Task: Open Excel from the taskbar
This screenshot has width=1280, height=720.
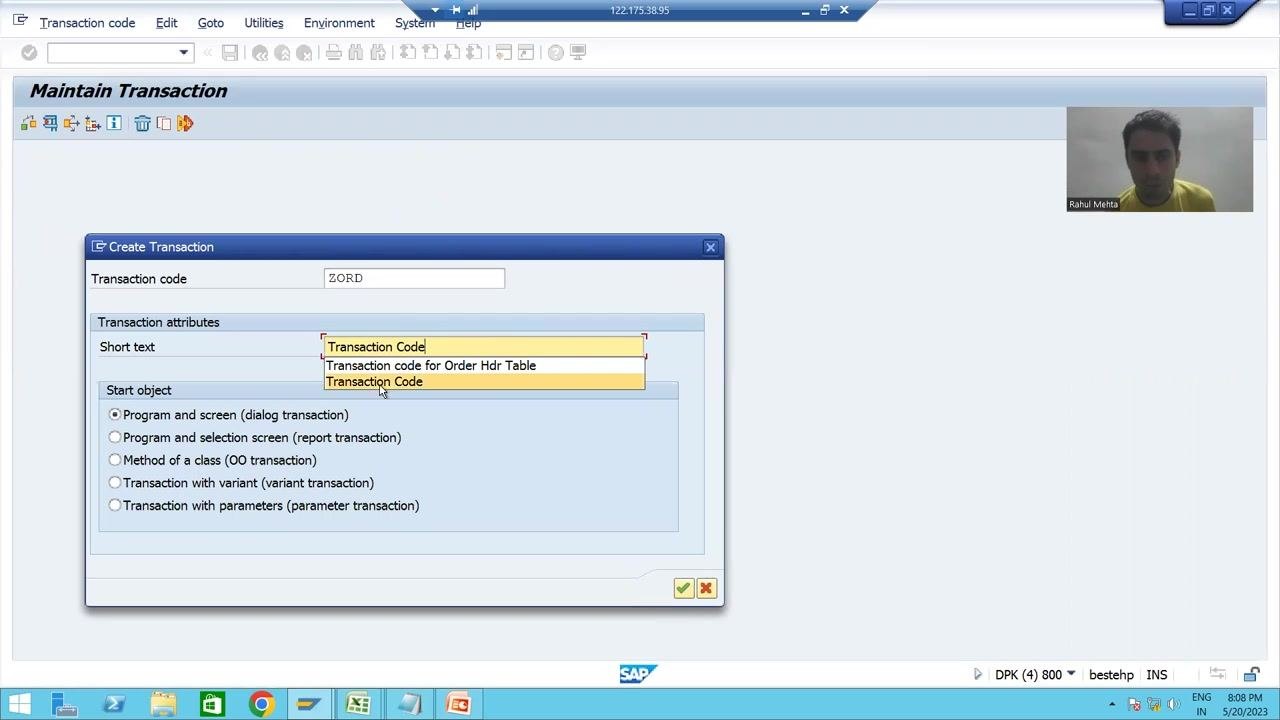Action: point(358,704)
